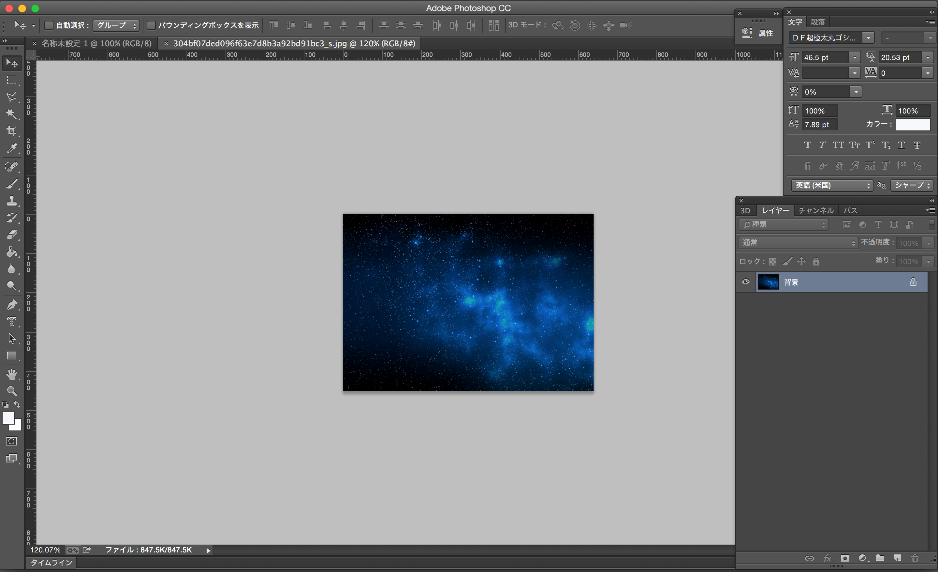Enable the 自動選択 checkbox

tap(49, 24)
